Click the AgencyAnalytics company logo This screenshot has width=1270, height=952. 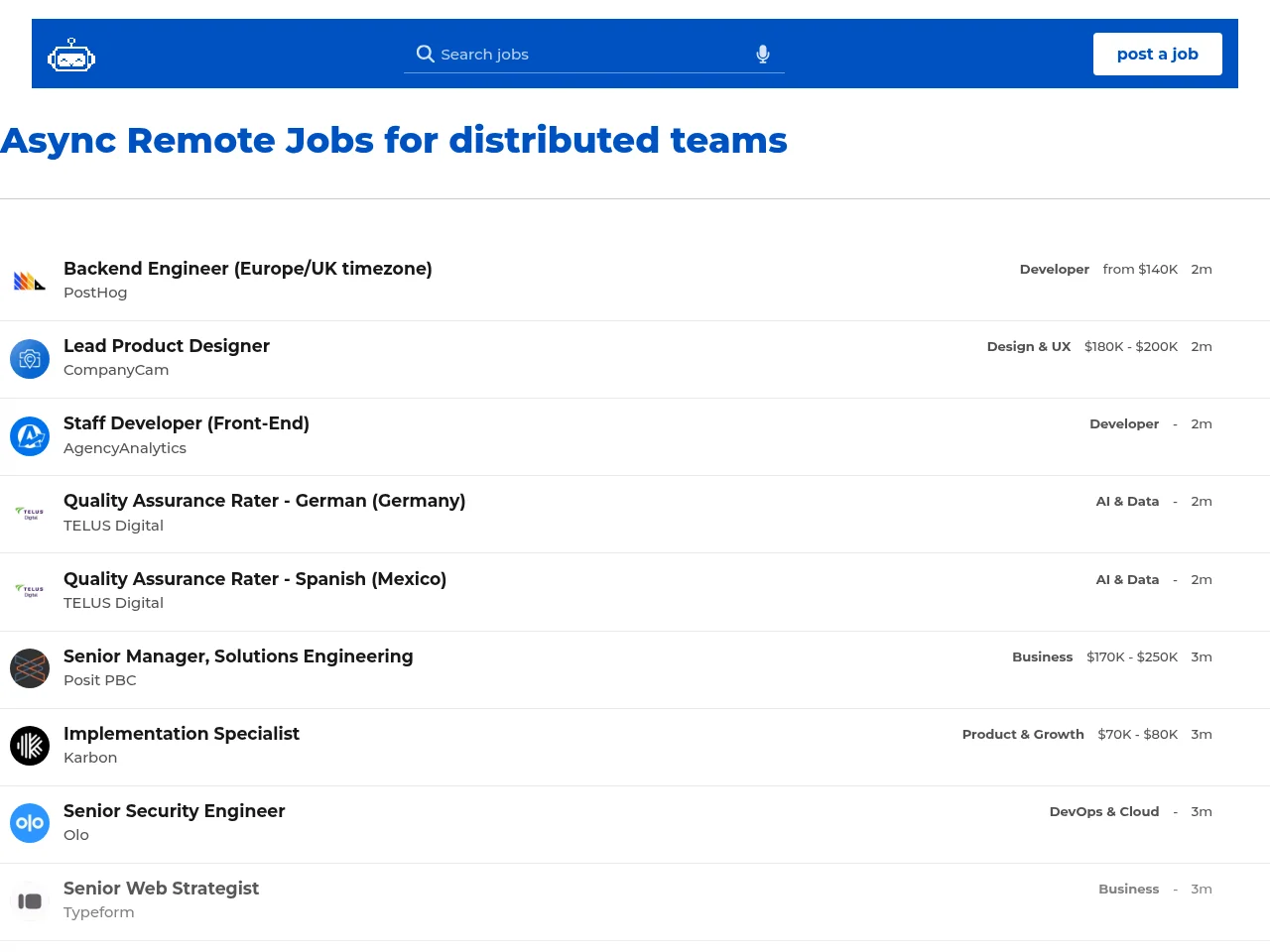coord(30,436)
